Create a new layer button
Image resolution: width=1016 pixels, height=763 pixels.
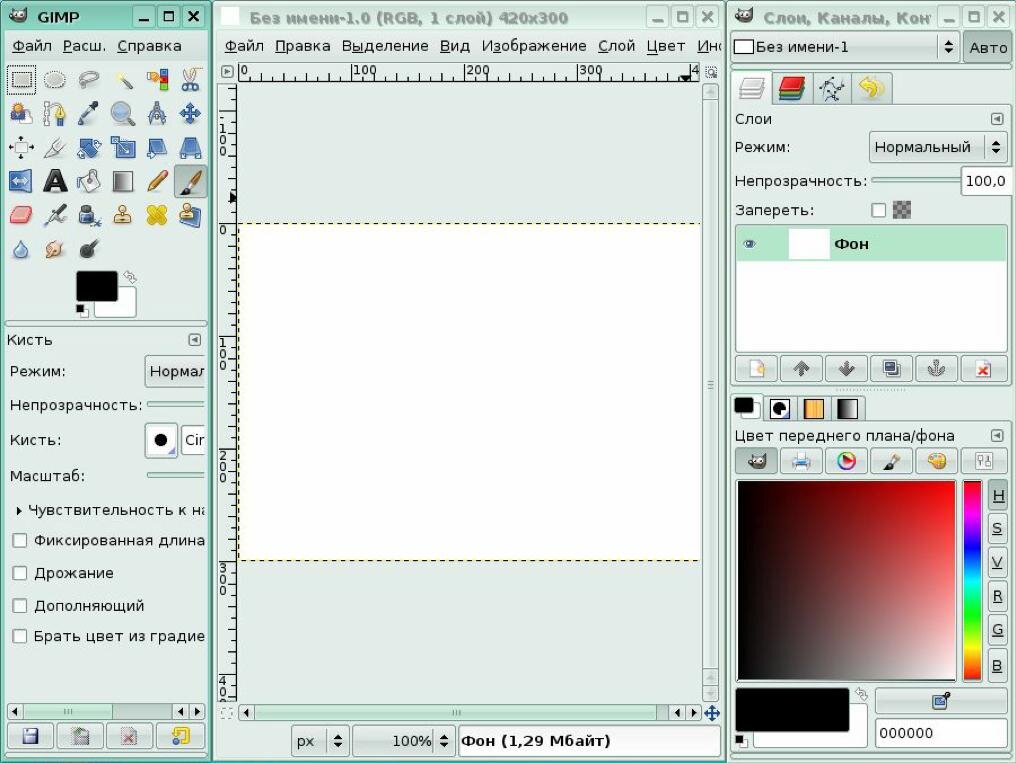tap(757, 369)
